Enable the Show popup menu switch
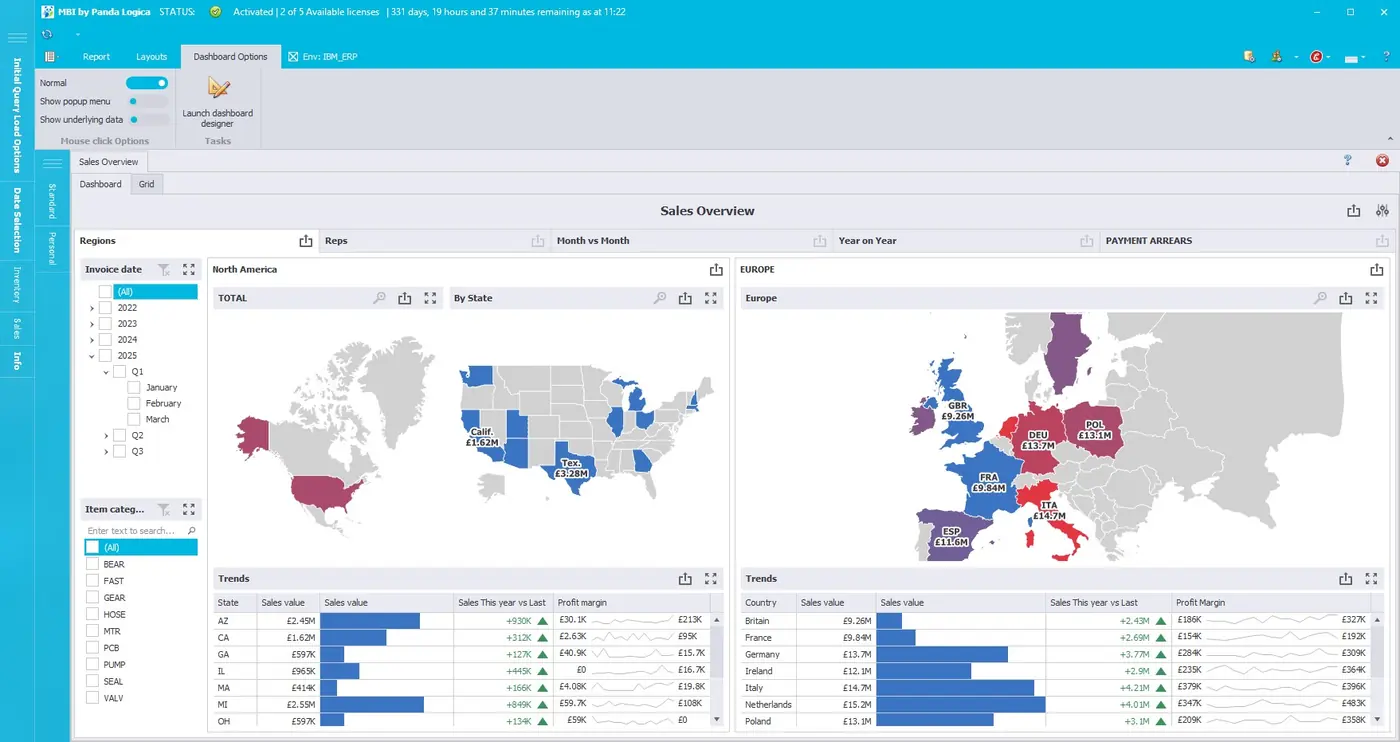The image size is (1400, 742). (147, 101)
